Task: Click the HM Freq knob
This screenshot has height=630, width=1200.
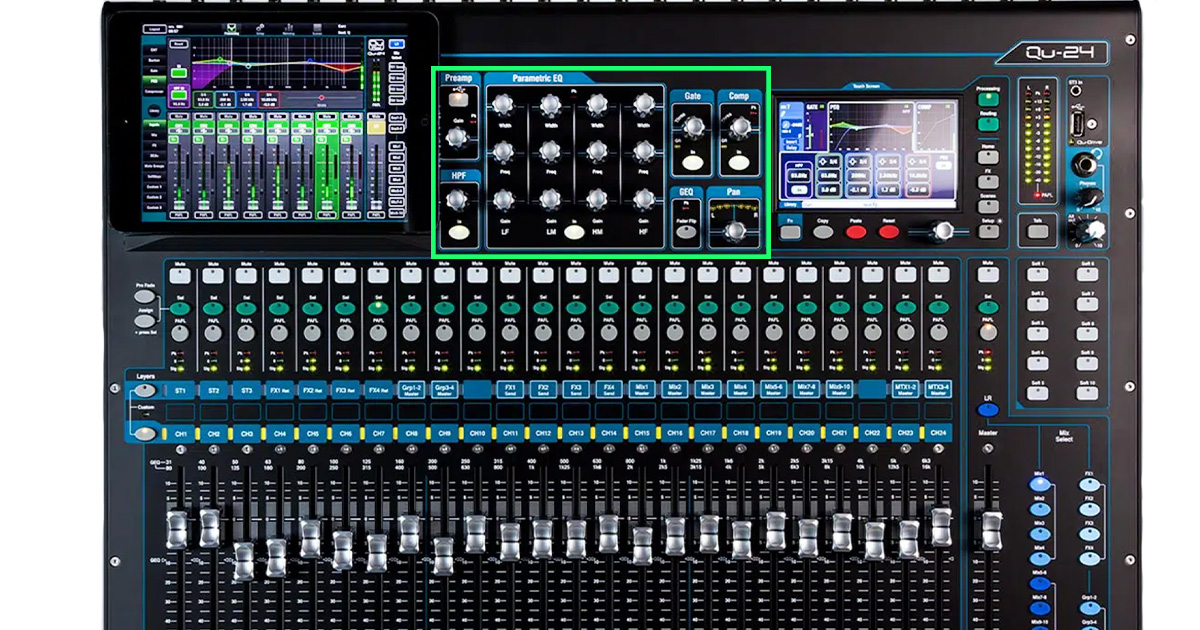Action: [x=597, y=151]
